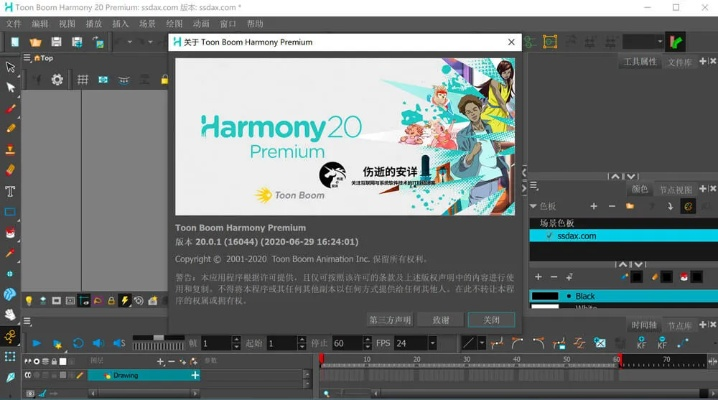
Task: Select the Eraser tool
Action: click(11, 170)
